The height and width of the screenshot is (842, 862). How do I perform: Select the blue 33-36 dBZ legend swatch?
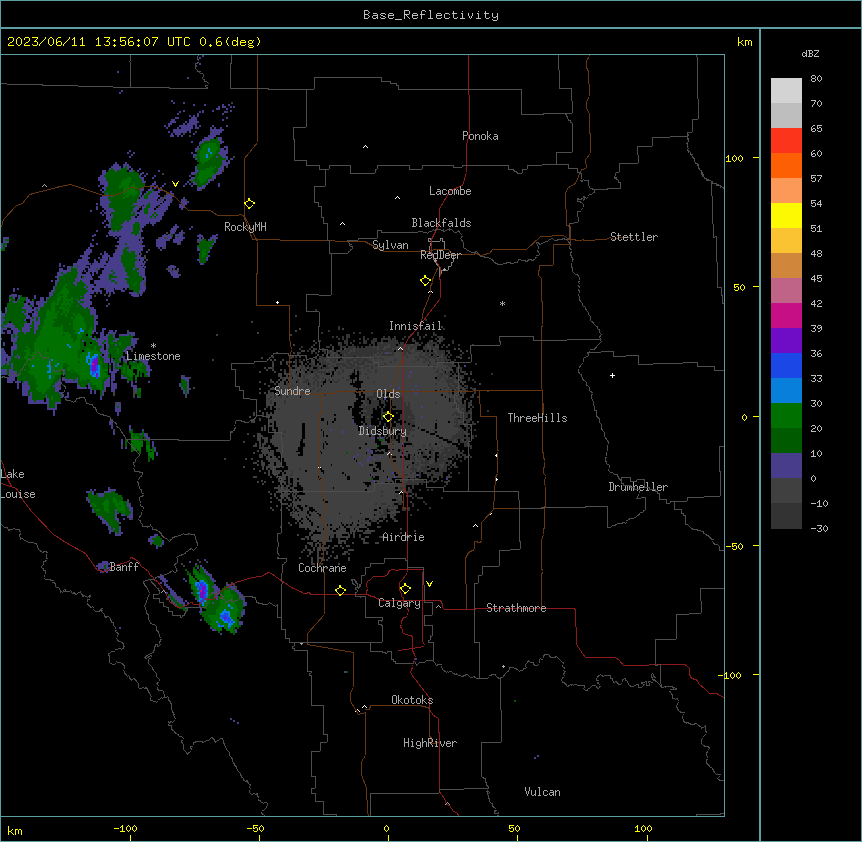coord(786,365)
